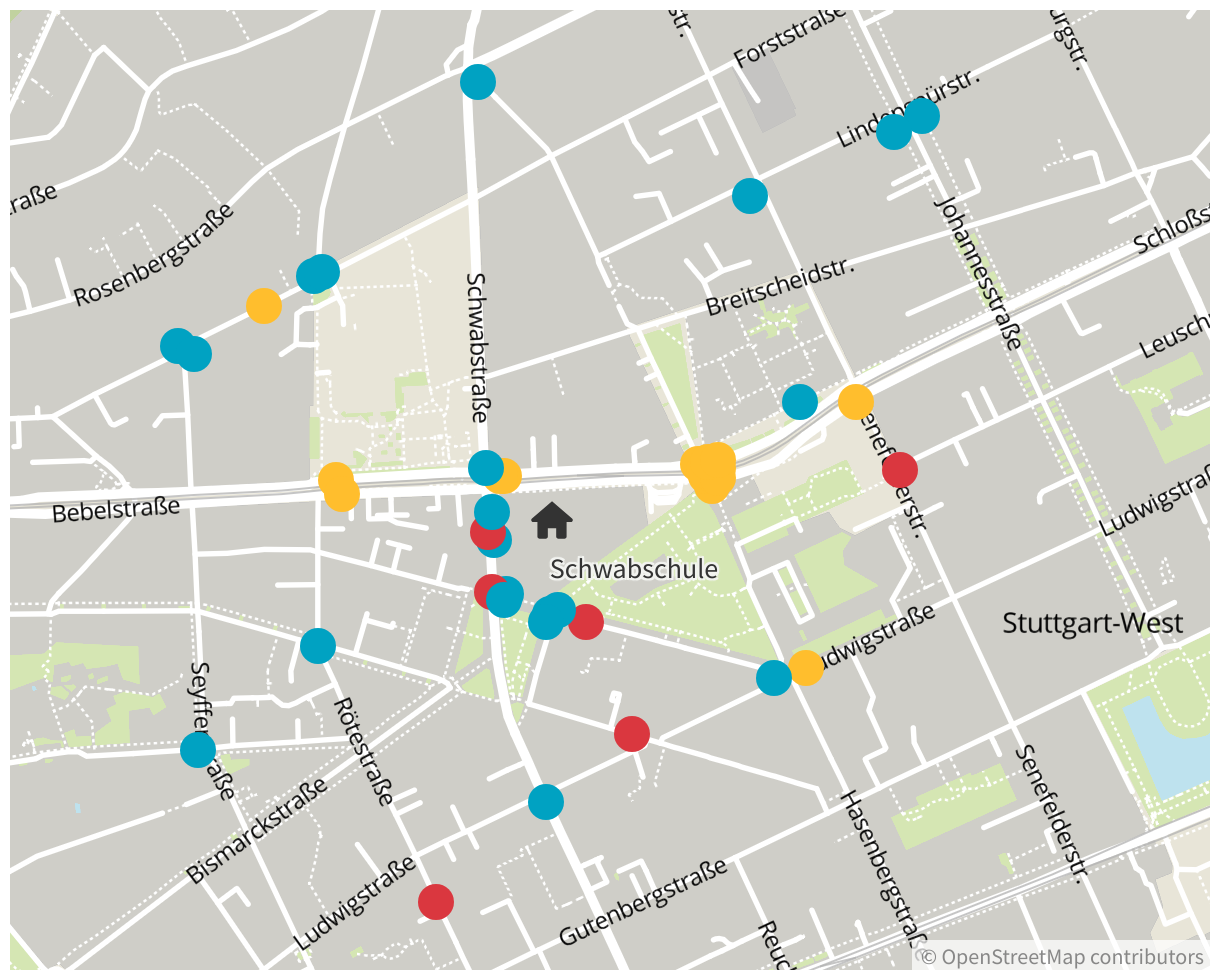This screenshot has width=1220, height=980.
Task: Click the yellow marker near Schloßstraße and Senefelderstr.
Action: [x=855, y=401]
